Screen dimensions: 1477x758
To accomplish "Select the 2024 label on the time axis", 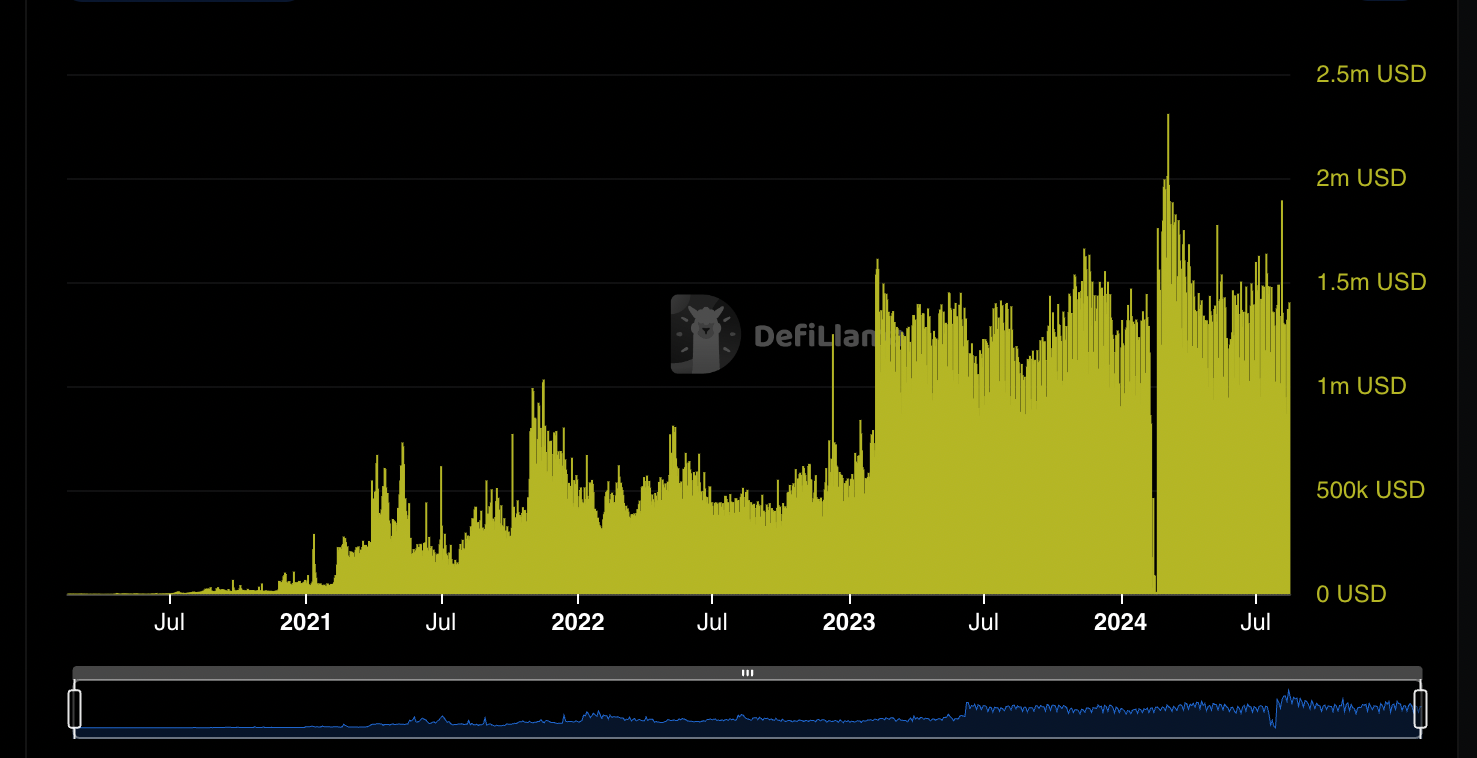I will pos(1120,623).
